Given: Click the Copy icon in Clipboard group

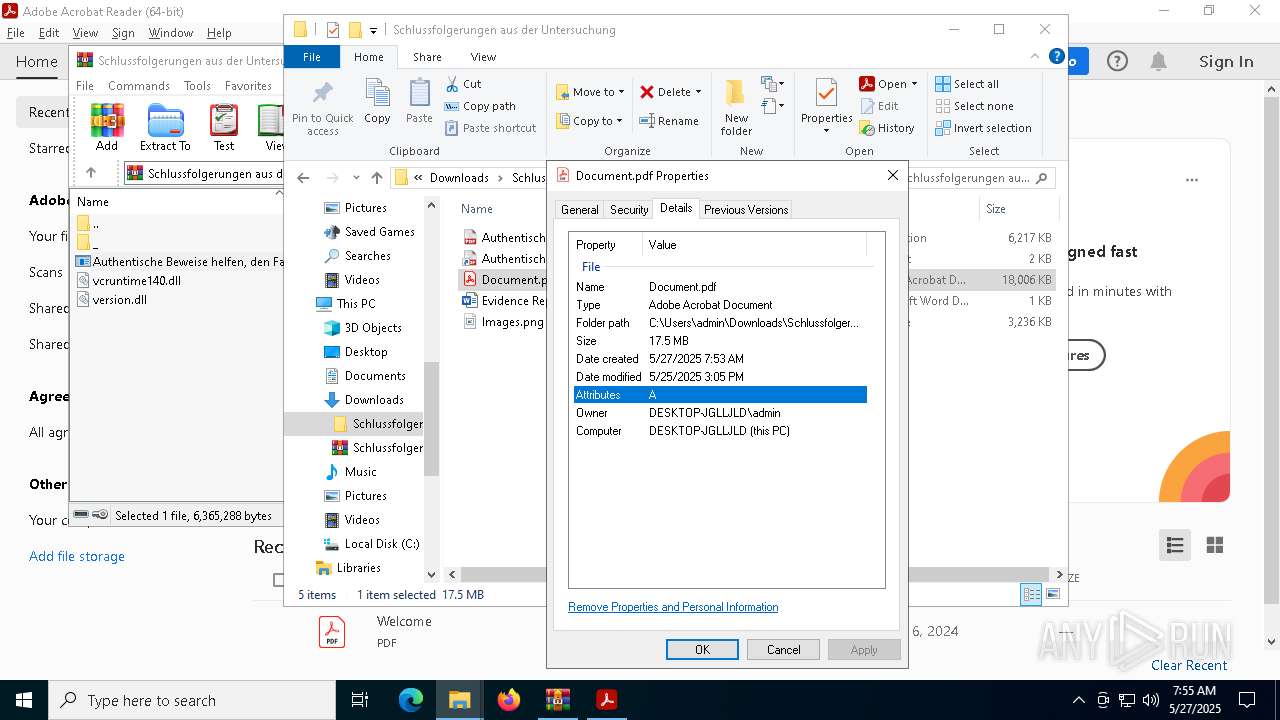Looking at the screenshot, I should (x=377, y=94).
